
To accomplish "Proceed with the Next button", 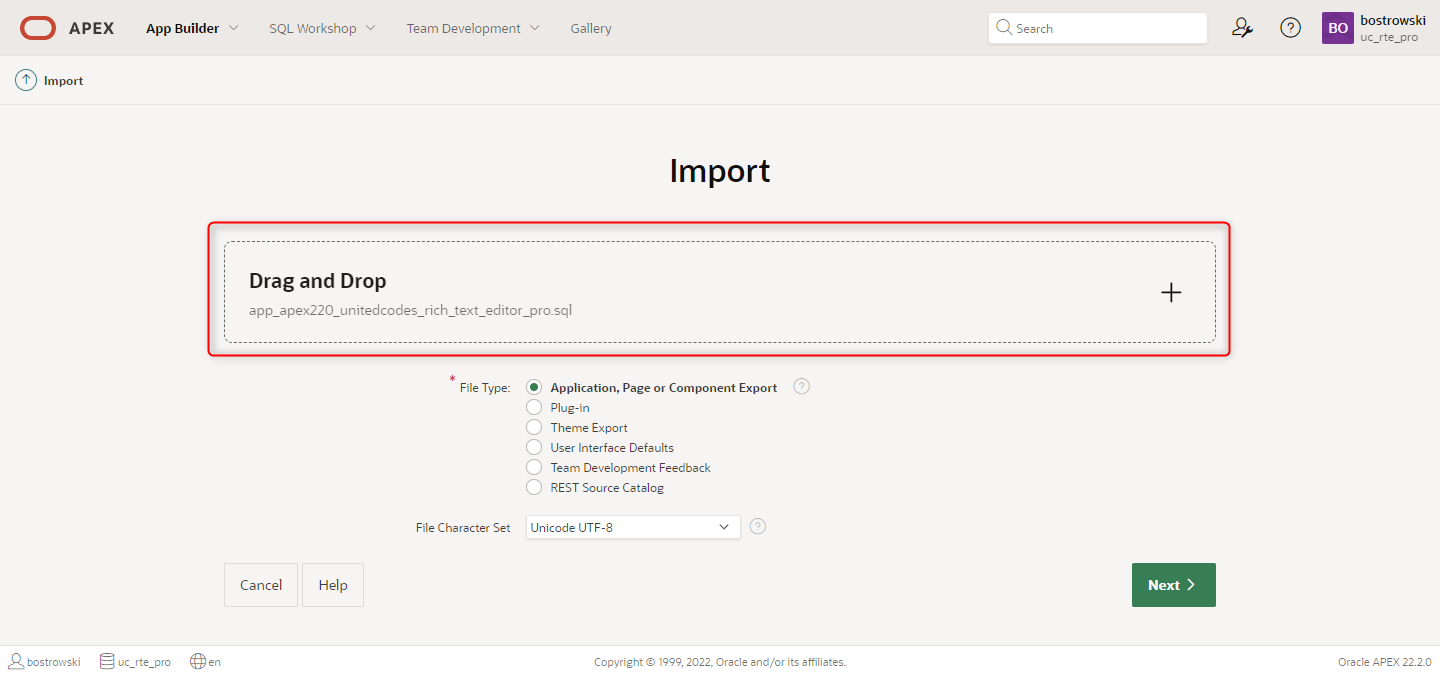I will pos(1174,585).
